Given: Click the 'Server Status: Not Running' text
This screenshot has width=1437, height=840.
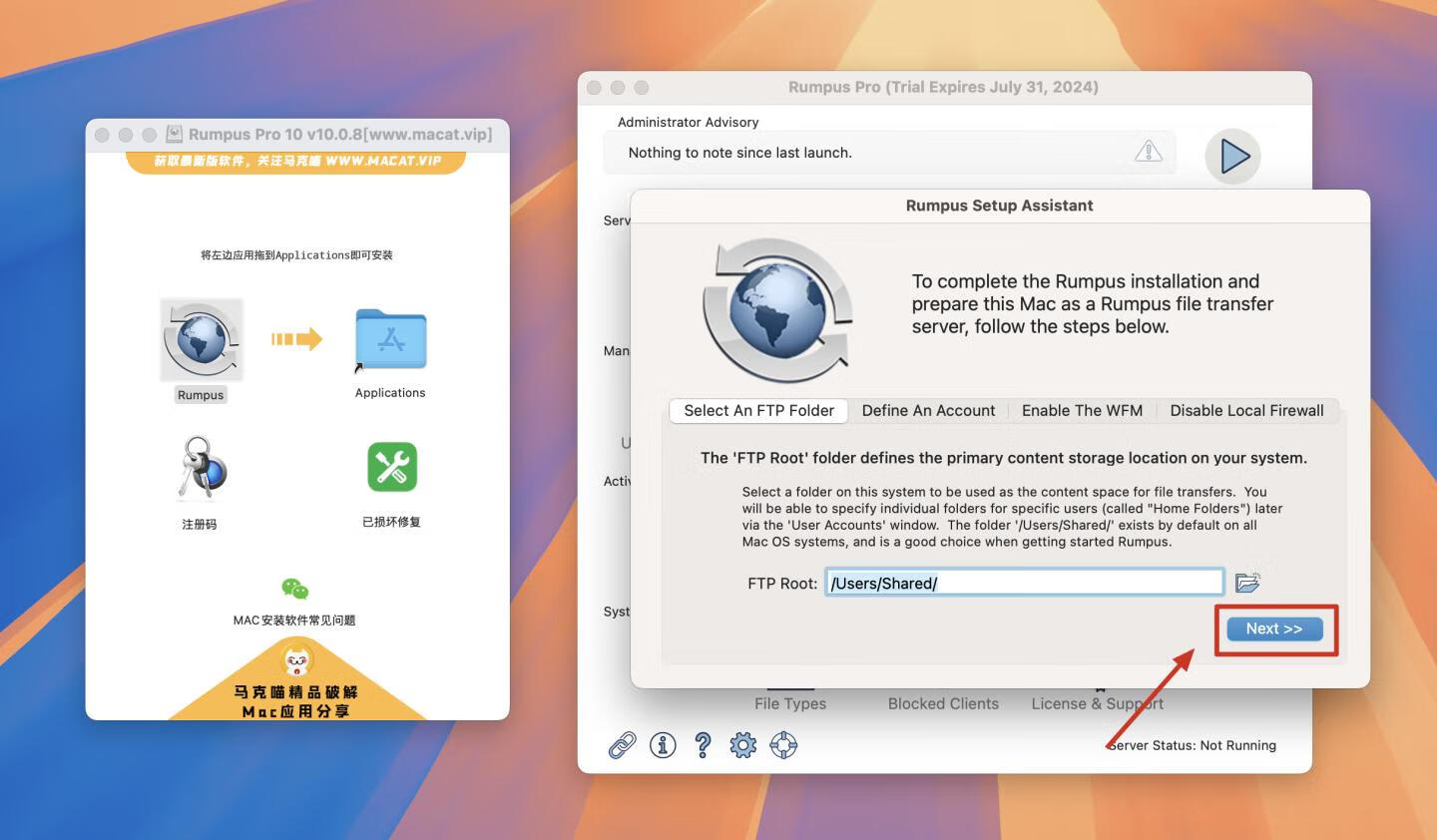Looking at the screenshot, I should pos(1192,745).
